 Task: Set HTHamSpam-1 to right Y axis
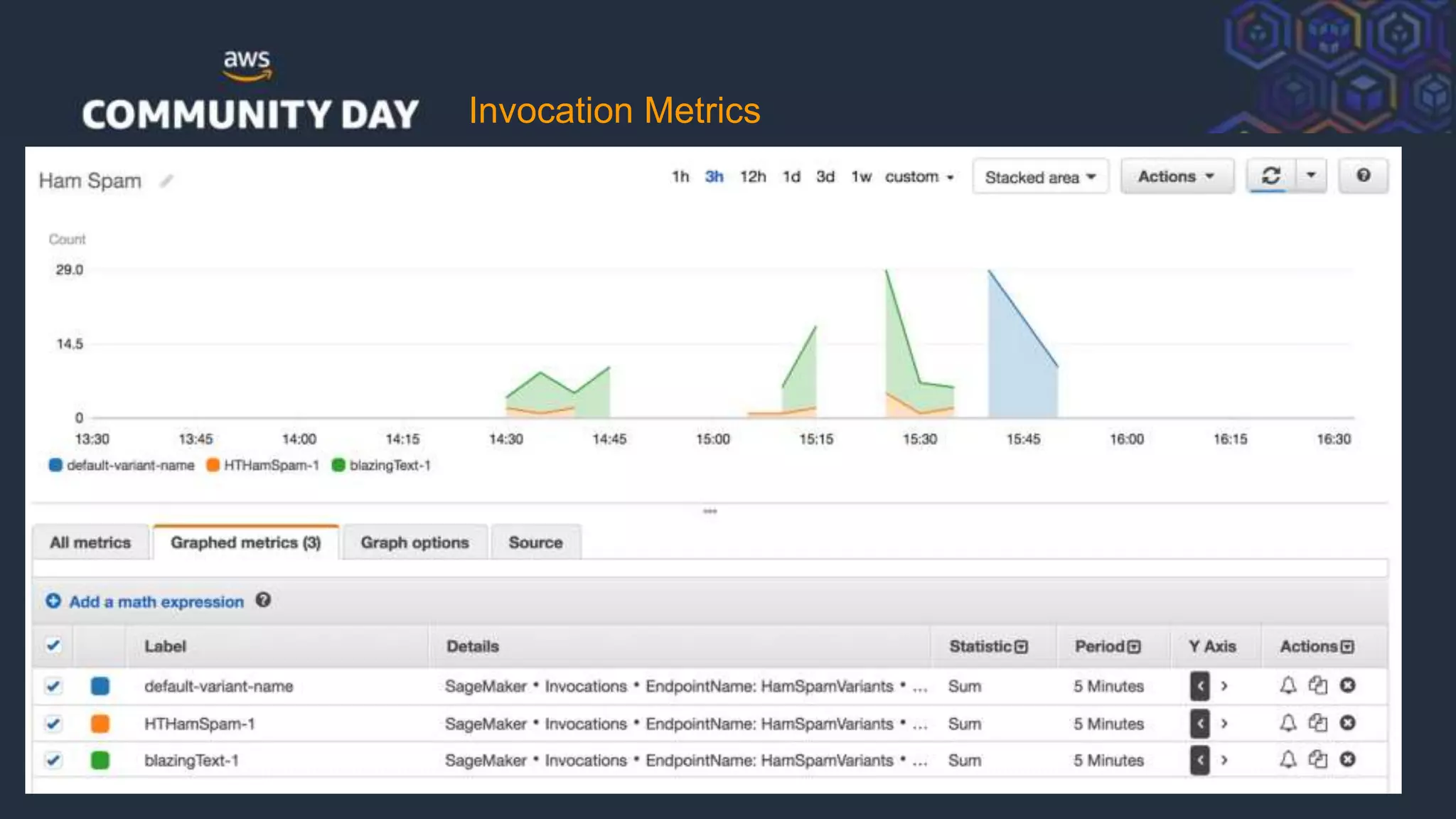(1224, 724)
